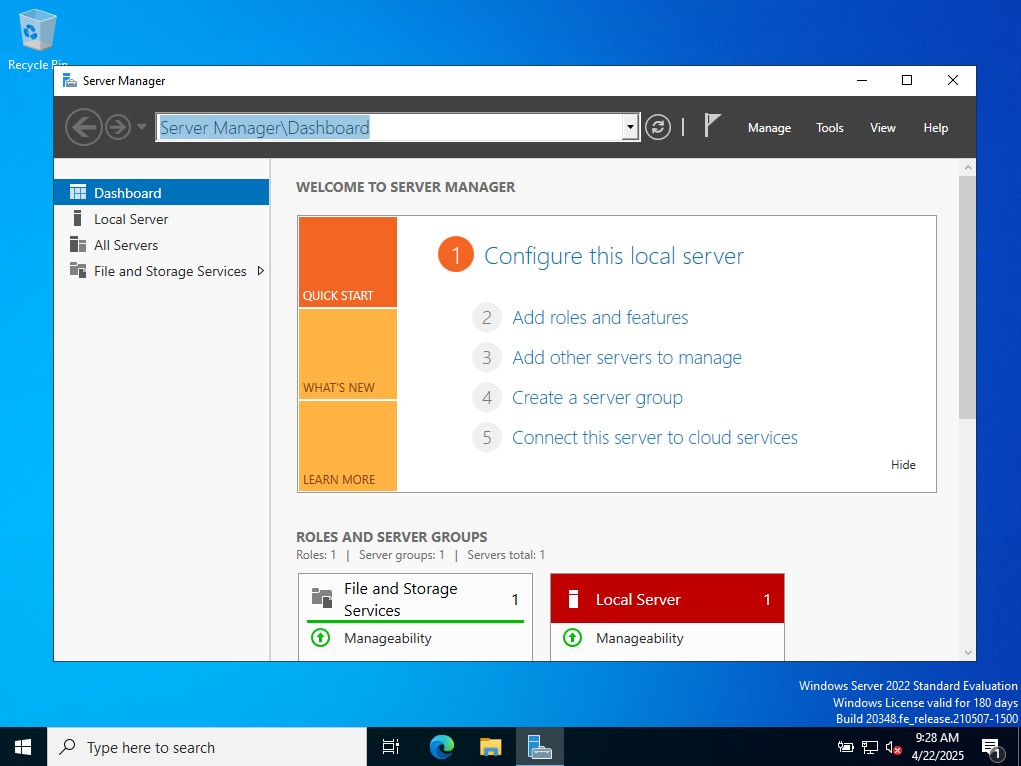The height and width of the screenshot is (766, 1021).
Task: Open File Explorer from the taskbar
Action: pos(491,746)
